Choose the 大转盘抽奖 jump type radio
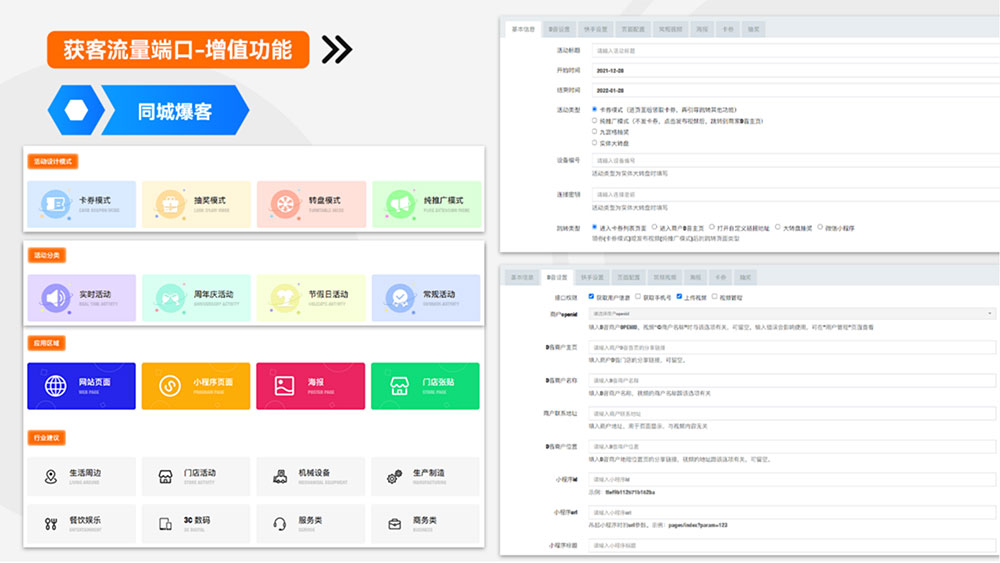The height and width of the screenshot is (563, 1000). click(x=777, y=227)
